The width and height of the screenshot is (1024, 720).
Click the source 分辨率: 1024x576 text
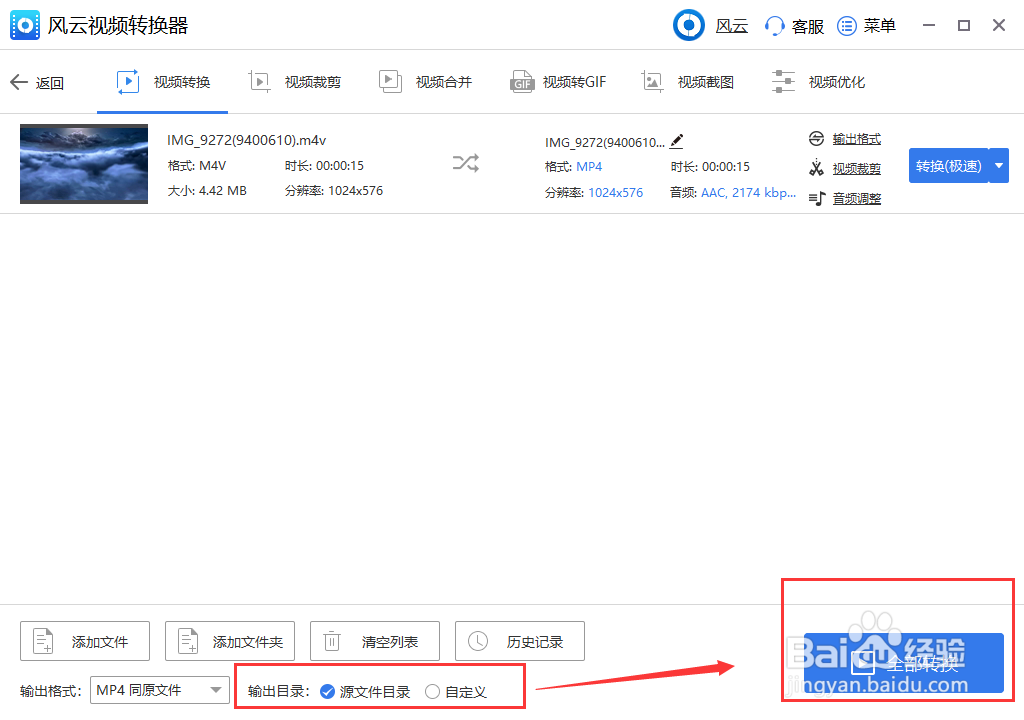[x=334, y=191]
